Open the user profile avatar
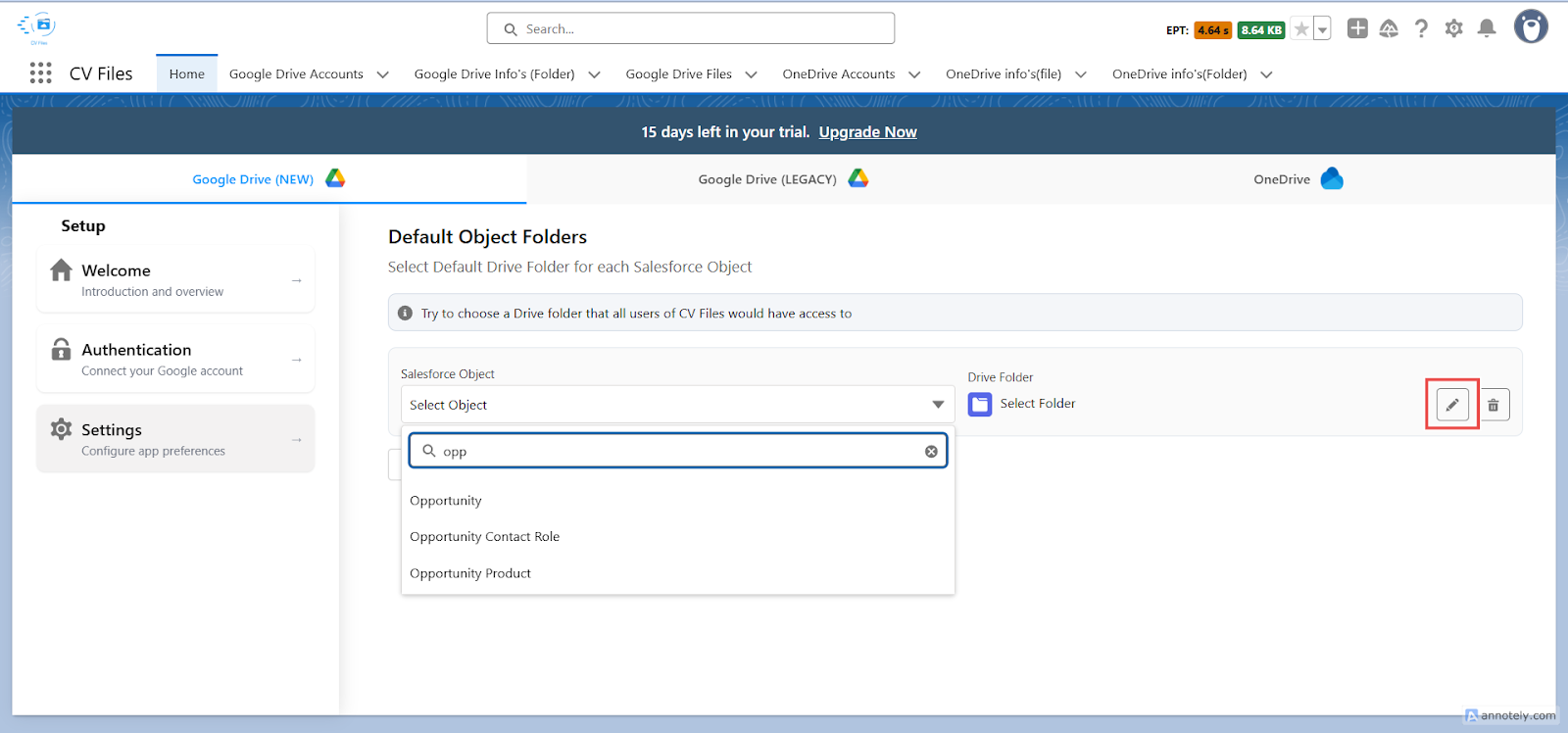Image resolution: width=1568 pixels, height=733 pixels. coord(1531,26)
